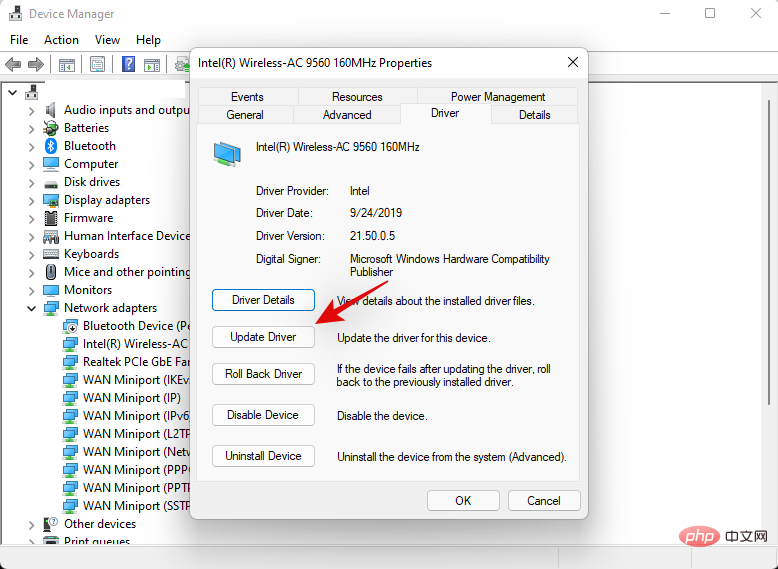Expand the Bluetooth node

[32, 147]
